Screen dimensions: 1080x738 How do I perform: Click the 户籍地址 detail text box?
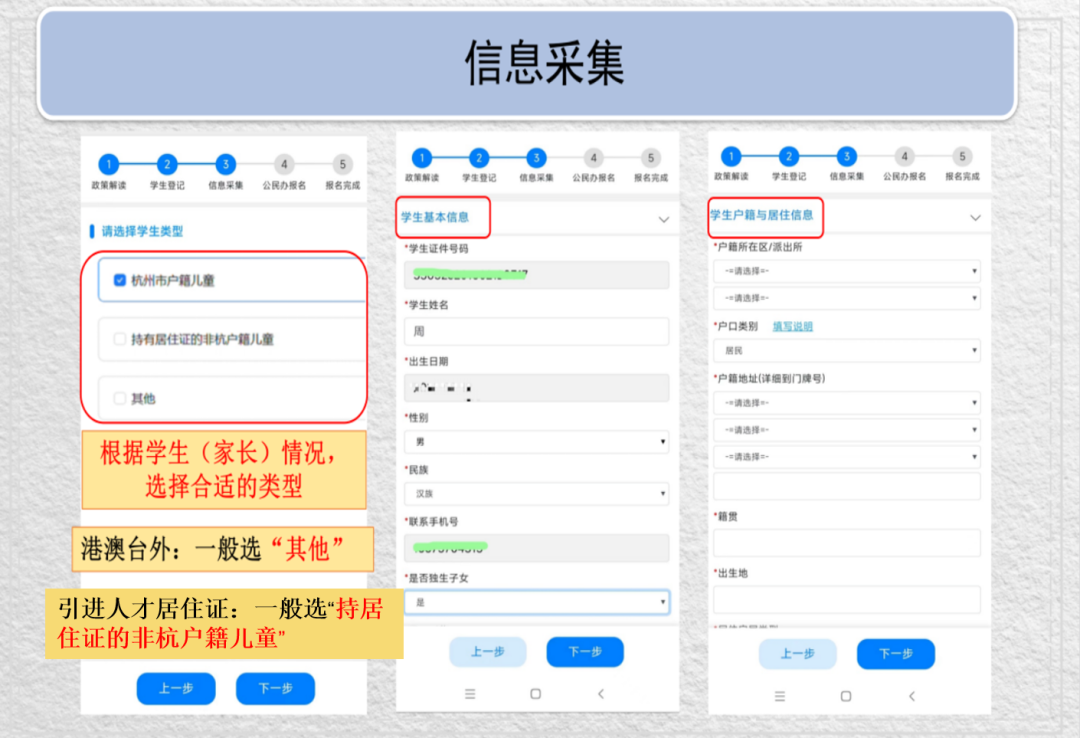point(847,486)
